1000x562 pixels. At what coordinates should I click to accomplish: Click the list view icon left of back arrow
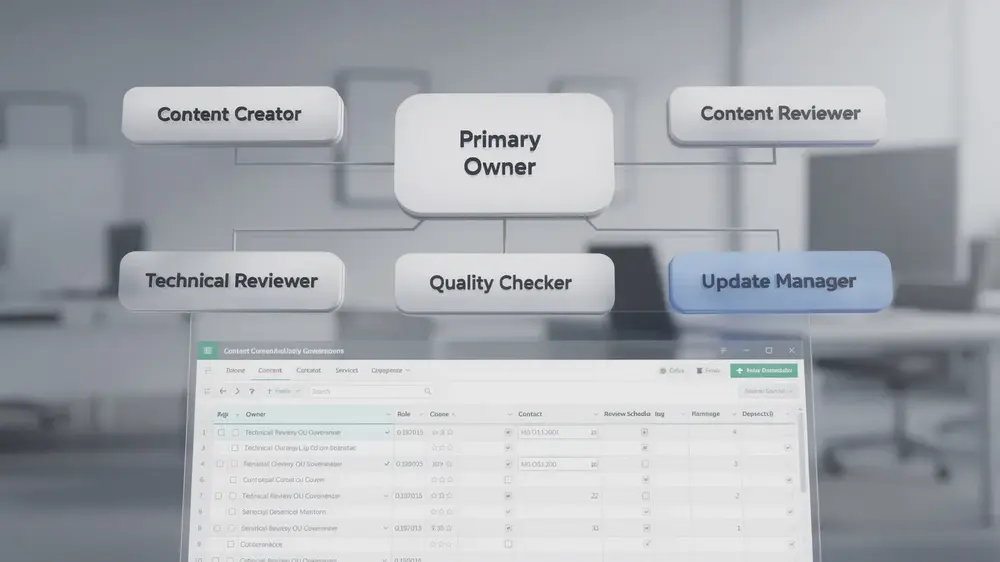[207, 391]
